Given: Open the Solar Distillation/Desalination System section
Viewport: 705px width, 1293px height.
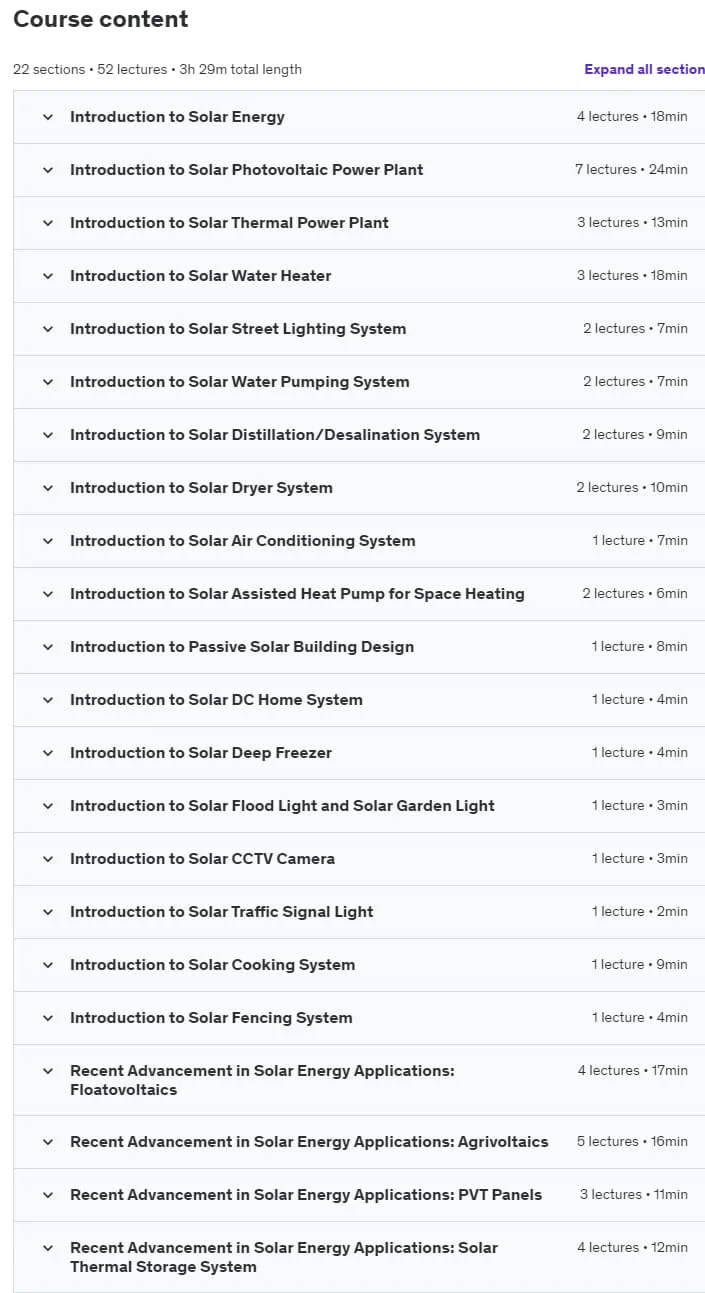Looking at the screenshot, I should click(359, 435).
